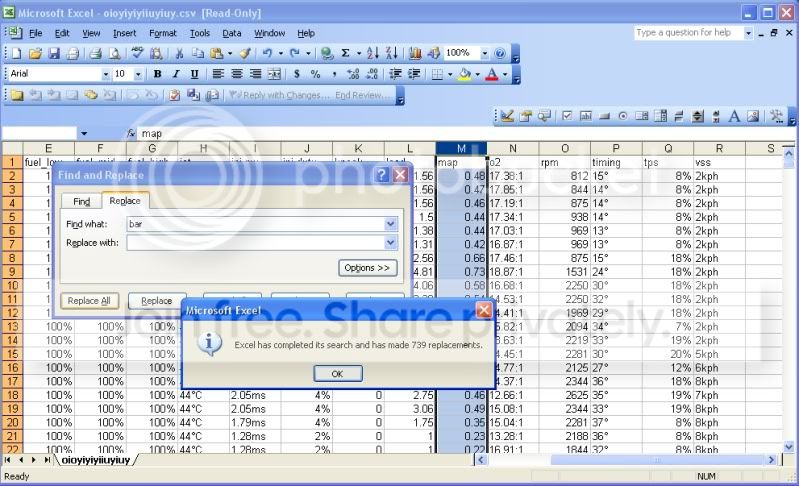799x486 pixels.
Task: Increase decimal places
Action: tap(353, 74)
